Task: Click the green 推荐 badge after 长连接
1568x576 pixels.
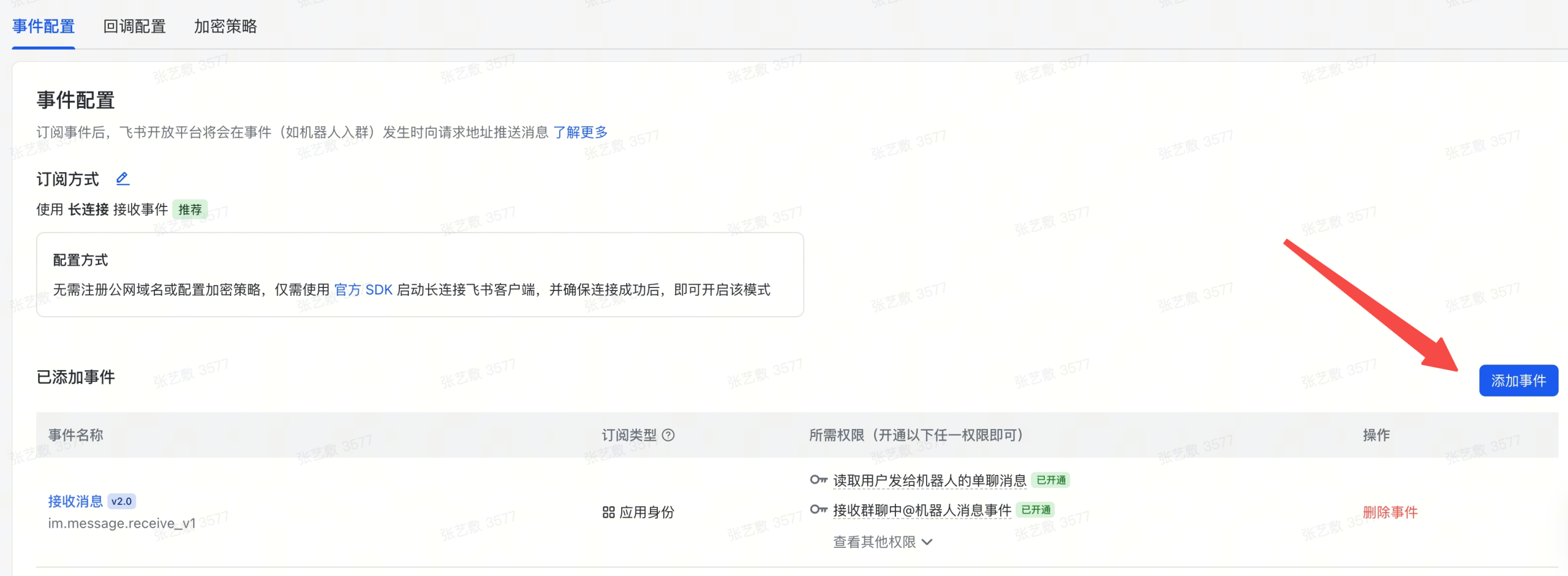Action: pos(189,210)
